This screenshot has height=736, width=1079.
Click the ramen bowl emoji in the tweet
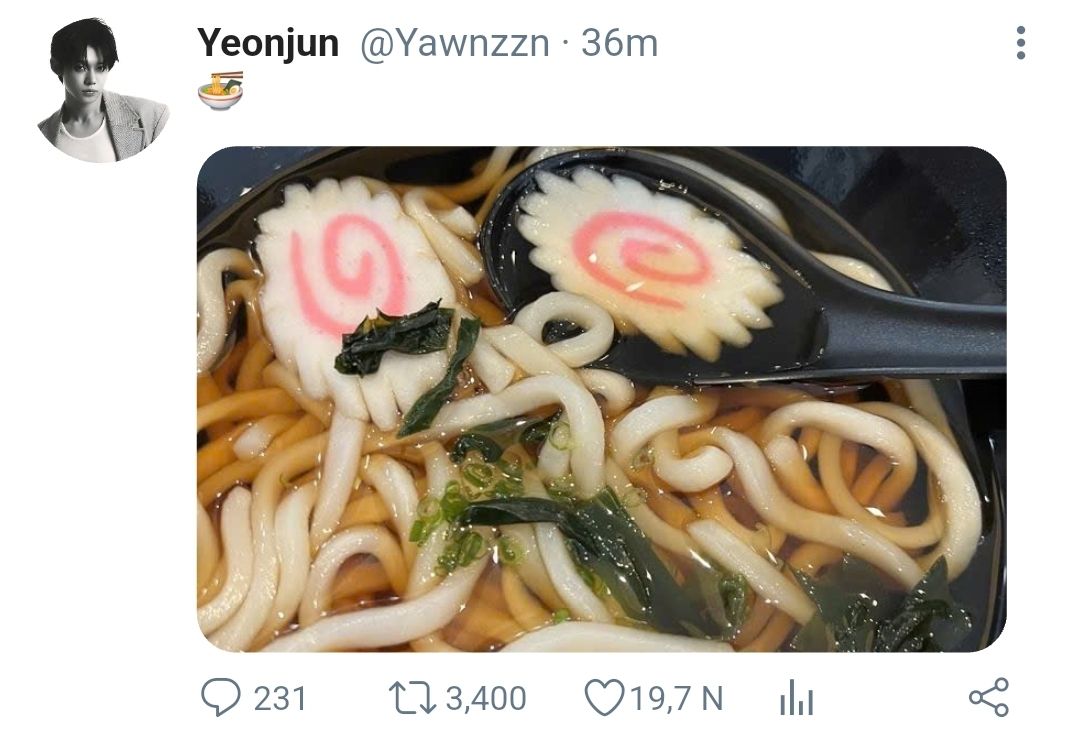[220, 90]
